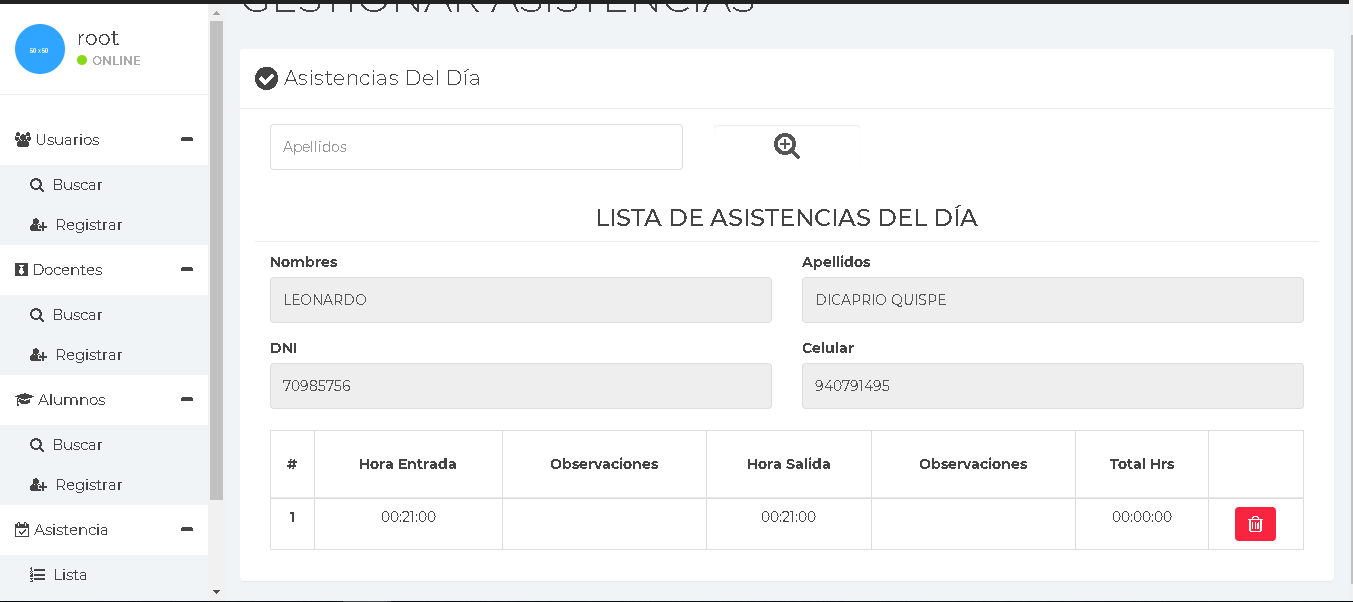The height and width of the screenshot is (602, 1353).
Task: Click the root user avatar
Action: click(x=40, y=49)
